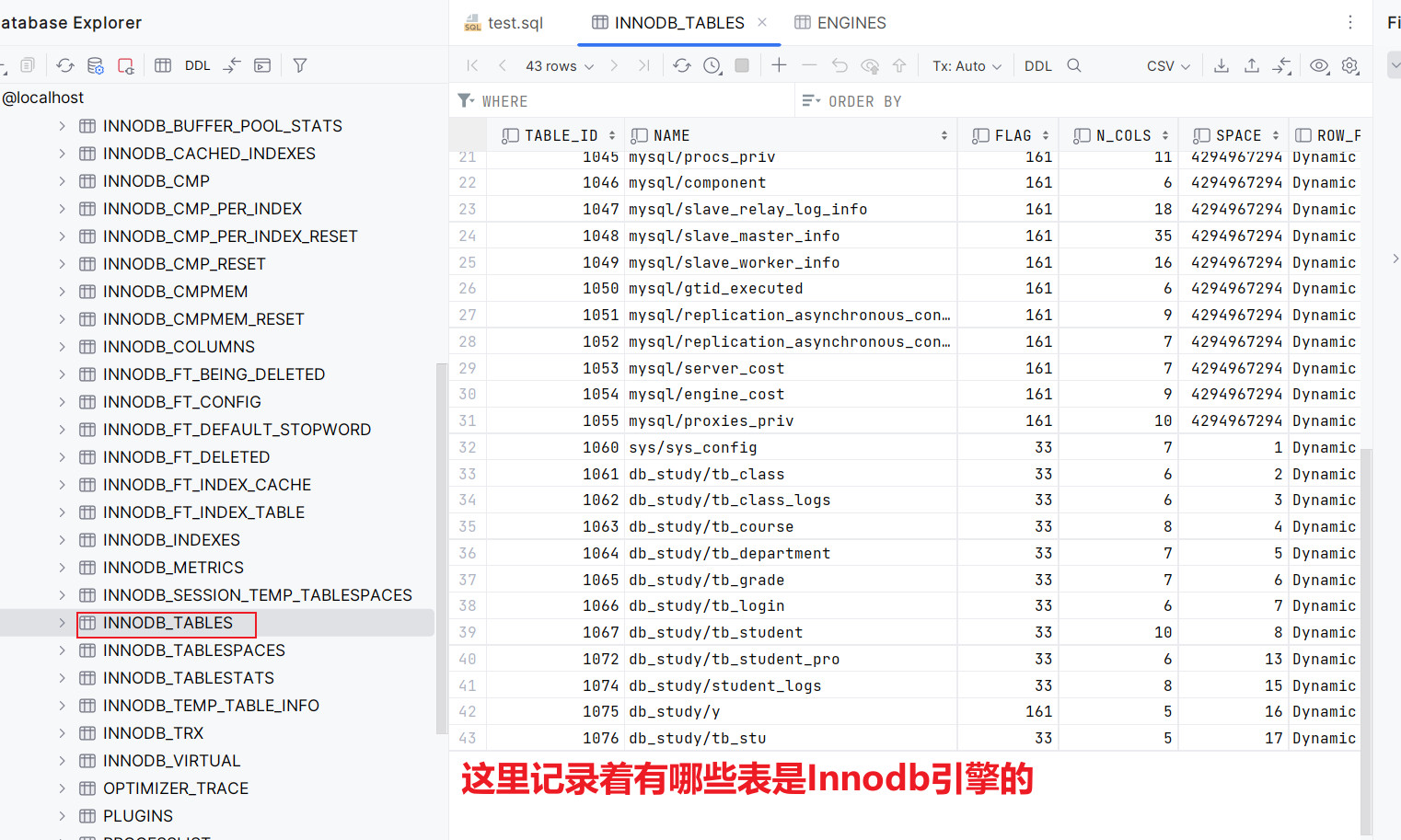
Task: Switch to the ENGINES tab
Action: [840, 23]
